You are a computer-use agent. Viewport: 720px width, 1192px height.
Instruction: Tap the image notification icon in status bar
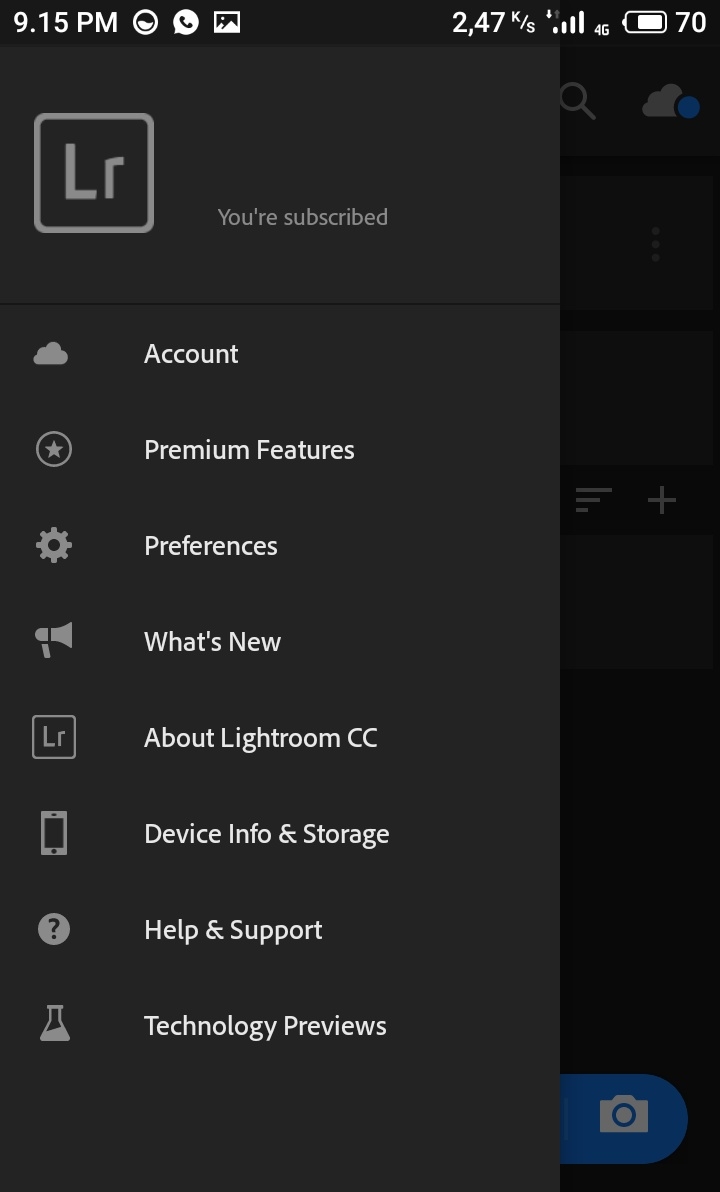click(x=227, y=22)
